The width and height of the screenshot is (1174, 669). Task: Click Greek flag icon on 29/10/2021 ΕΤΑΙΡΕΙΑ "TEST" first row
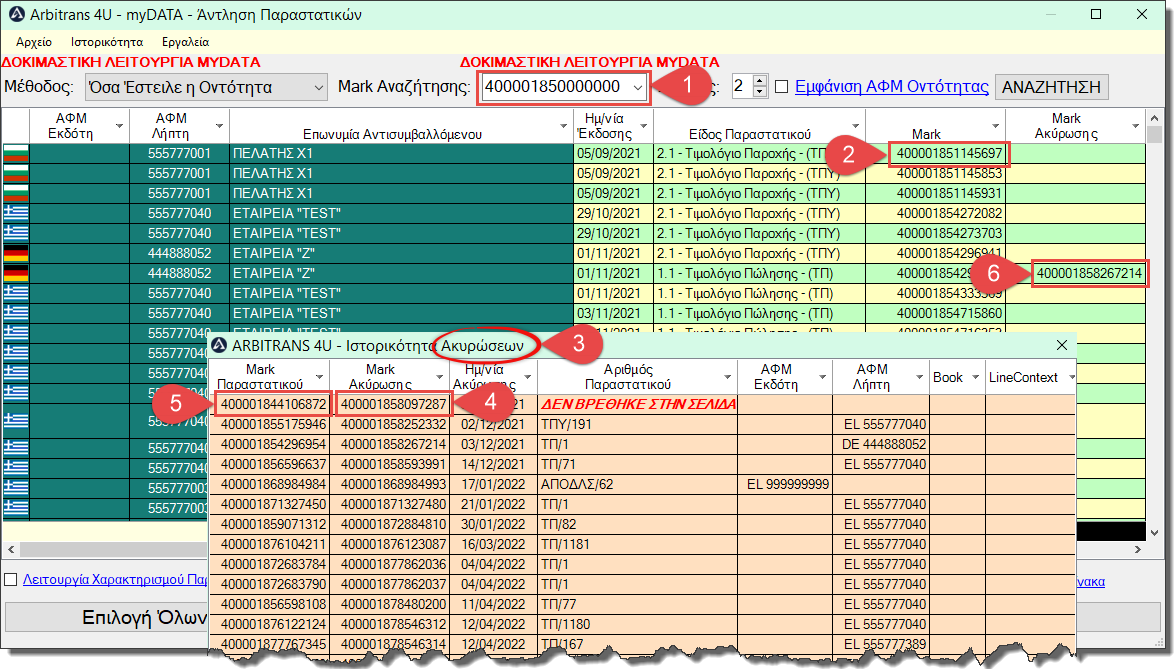(x=16, y=213)
